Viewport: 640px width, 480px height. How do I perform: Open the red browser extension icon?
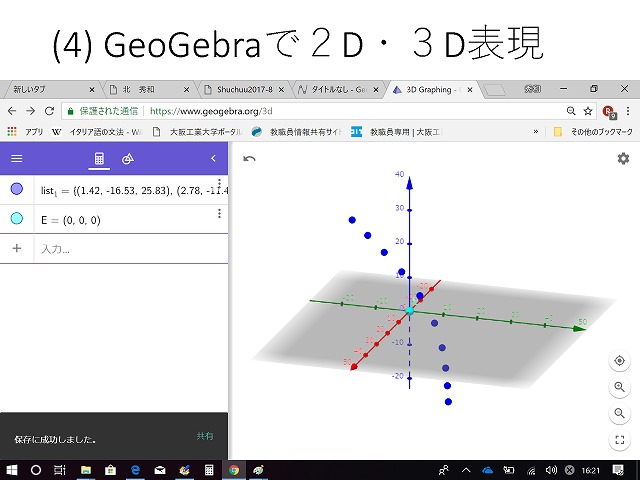click(609, 111)
